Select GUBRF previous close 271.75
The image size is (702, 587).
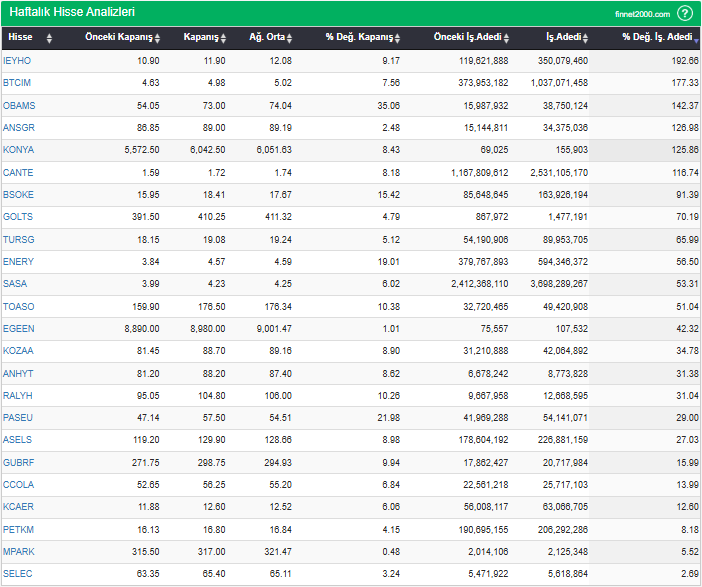146,463
